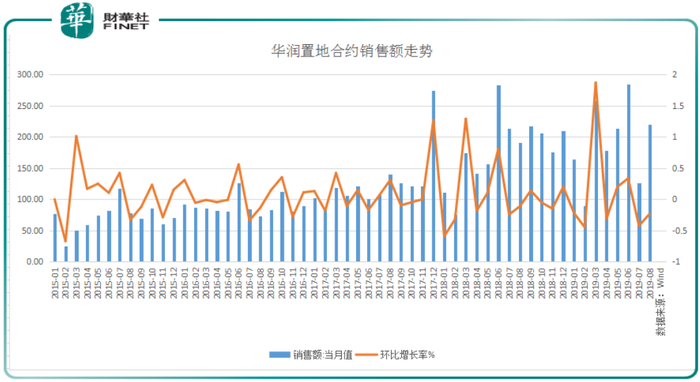Viewport: 700px width, 382px height.
Task: Select the 环比增长率% legend label
Action: (407, 355)
